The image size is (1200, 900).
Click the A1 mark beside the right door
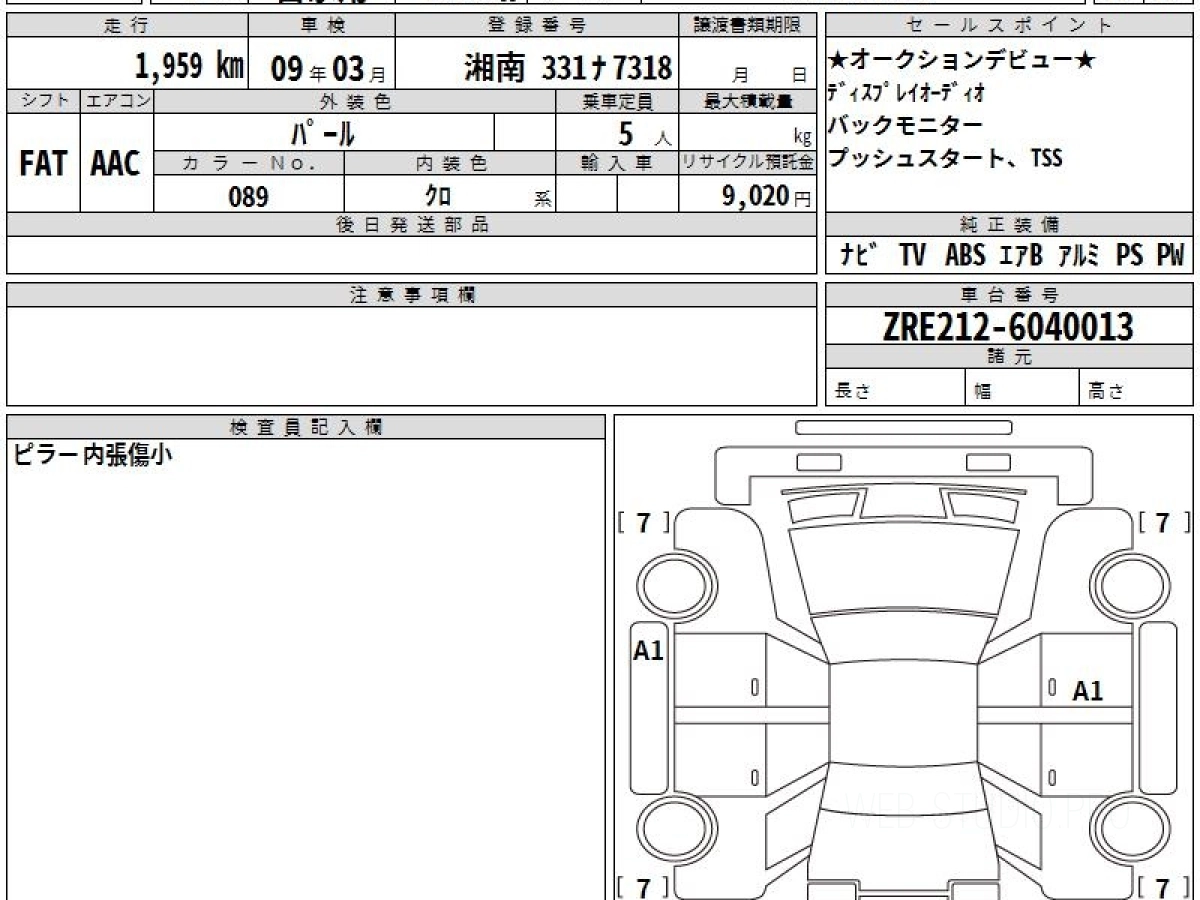1087,691
